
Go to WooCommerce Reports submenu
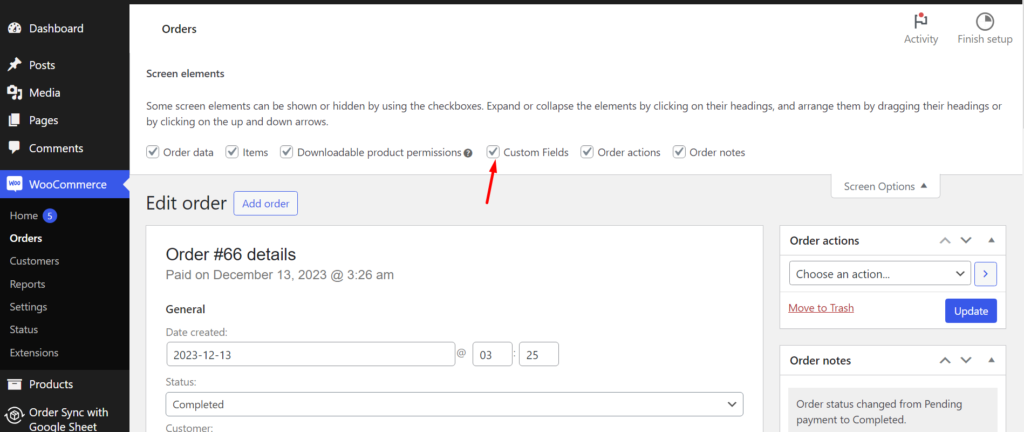tap(27, 284)
